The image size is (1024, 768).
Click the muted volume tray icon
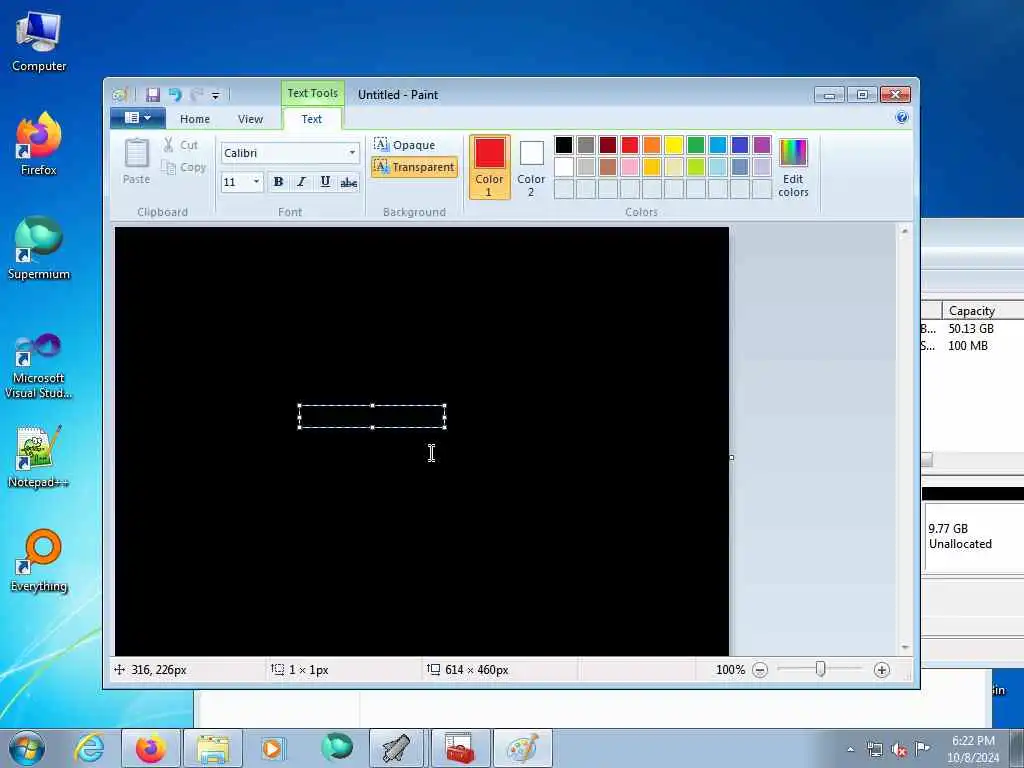pyautogui.click(x=899, y=750)
